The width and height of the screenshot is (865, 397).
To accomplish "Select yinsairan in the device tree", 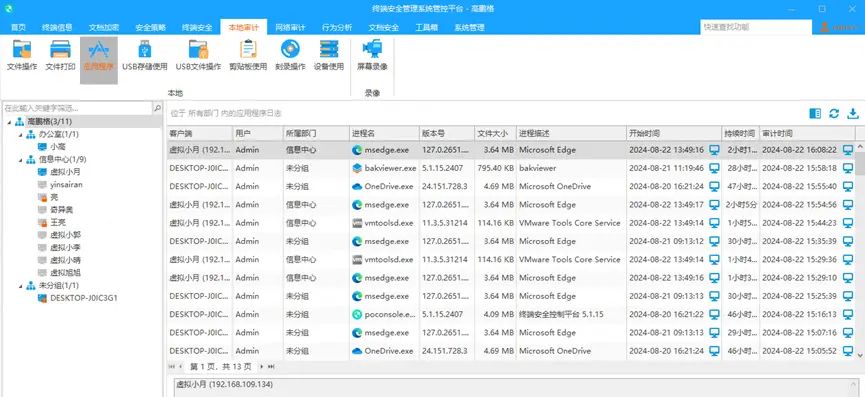I will coord(66,185).
